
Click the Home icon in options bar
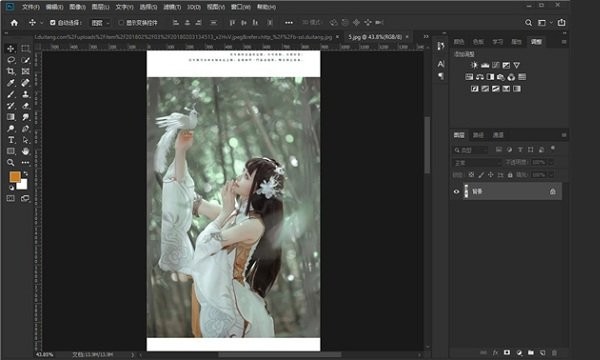14,23
